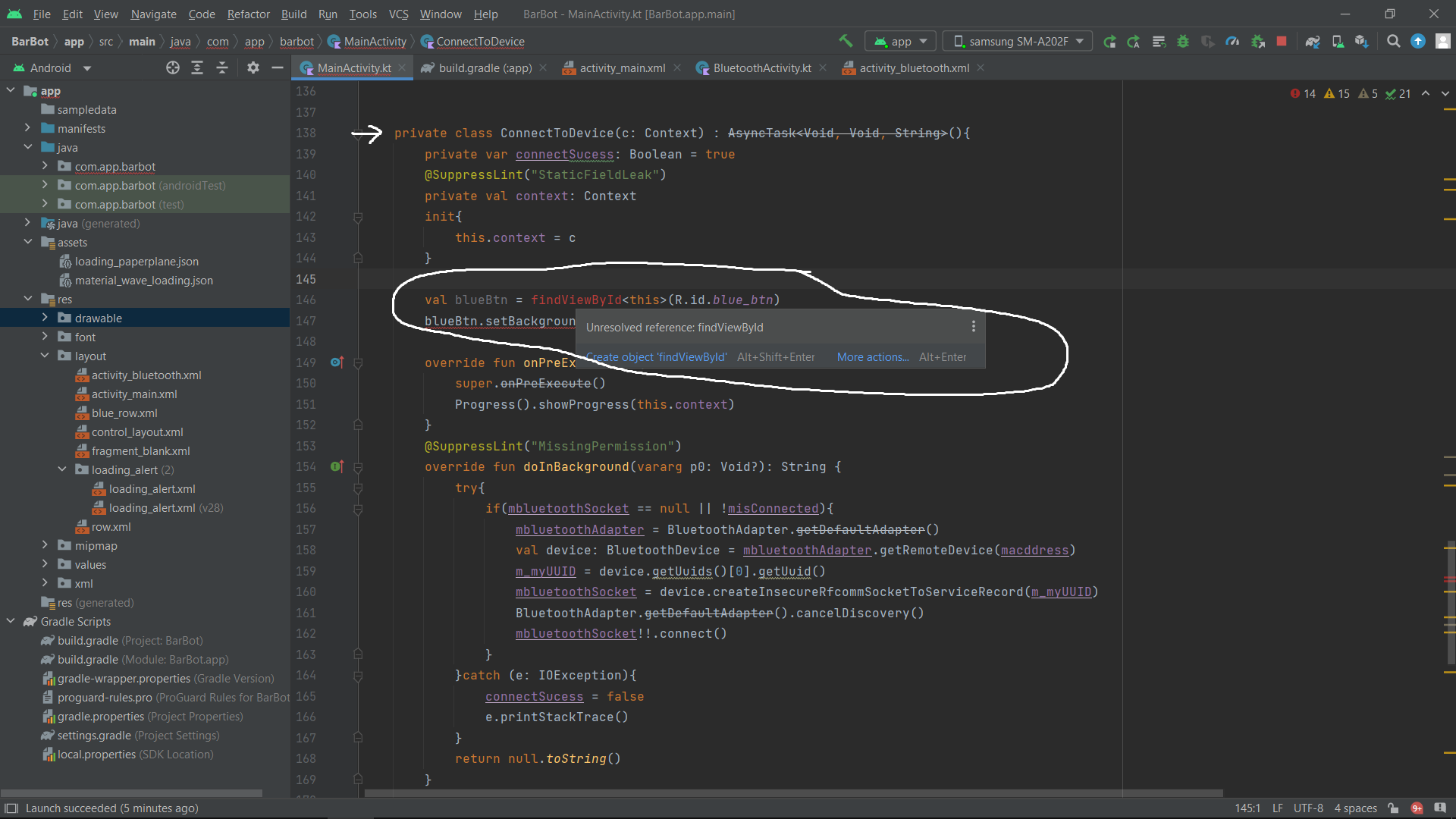
Task: Click ConnectToDevice in breadcrumb bar
Action: pyautogui.click(x=472, y=42)
